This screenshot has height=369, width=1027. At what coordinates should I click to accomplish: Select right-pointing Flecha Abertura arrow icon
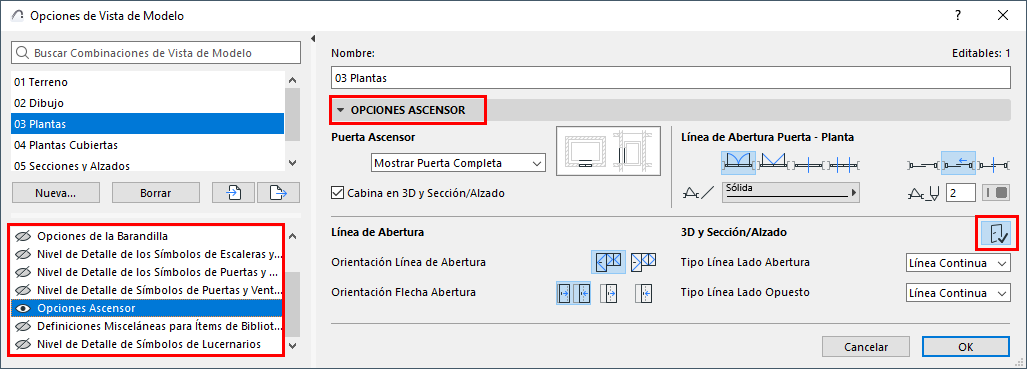(609, 293)
